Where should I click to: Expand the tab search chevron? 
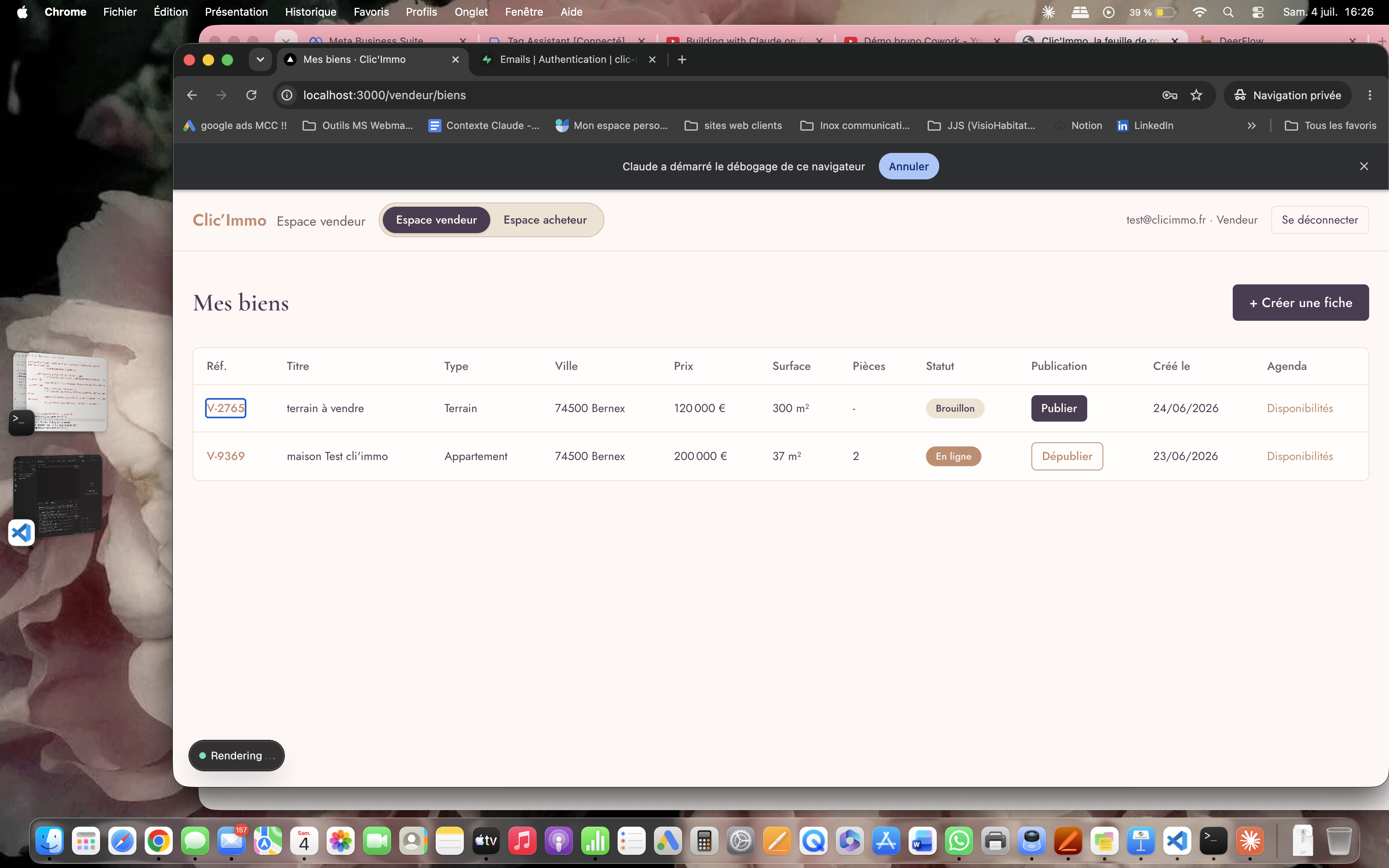260,59
